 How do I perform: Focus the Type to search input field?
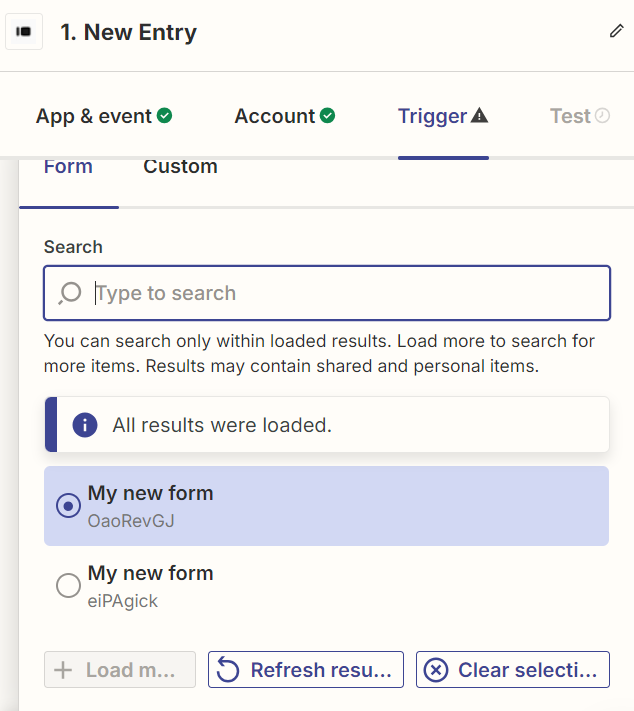(x=327, y=293)
